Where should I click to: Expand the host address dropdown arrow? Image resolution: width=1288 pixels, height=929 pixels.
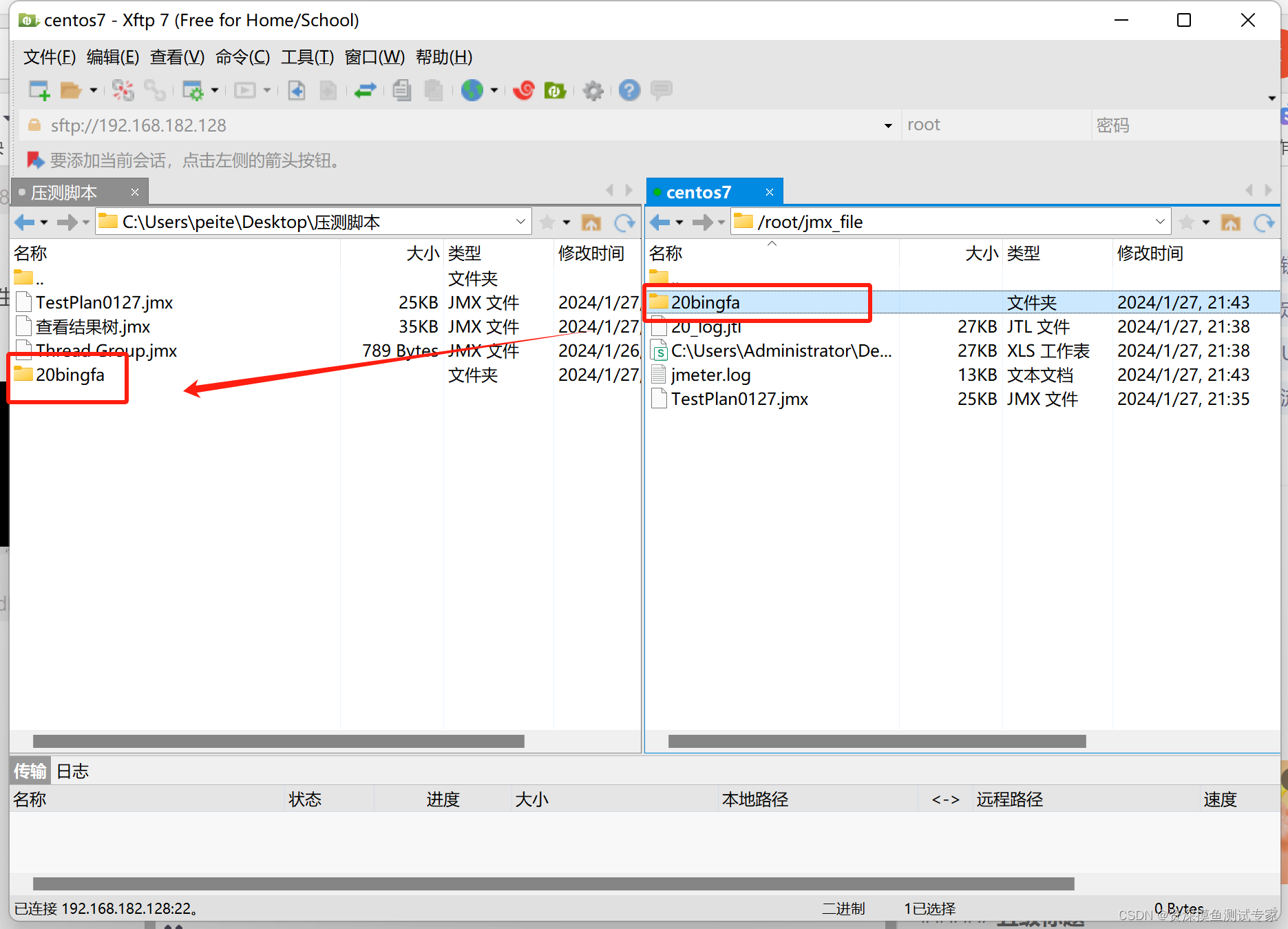pos(888,125)
